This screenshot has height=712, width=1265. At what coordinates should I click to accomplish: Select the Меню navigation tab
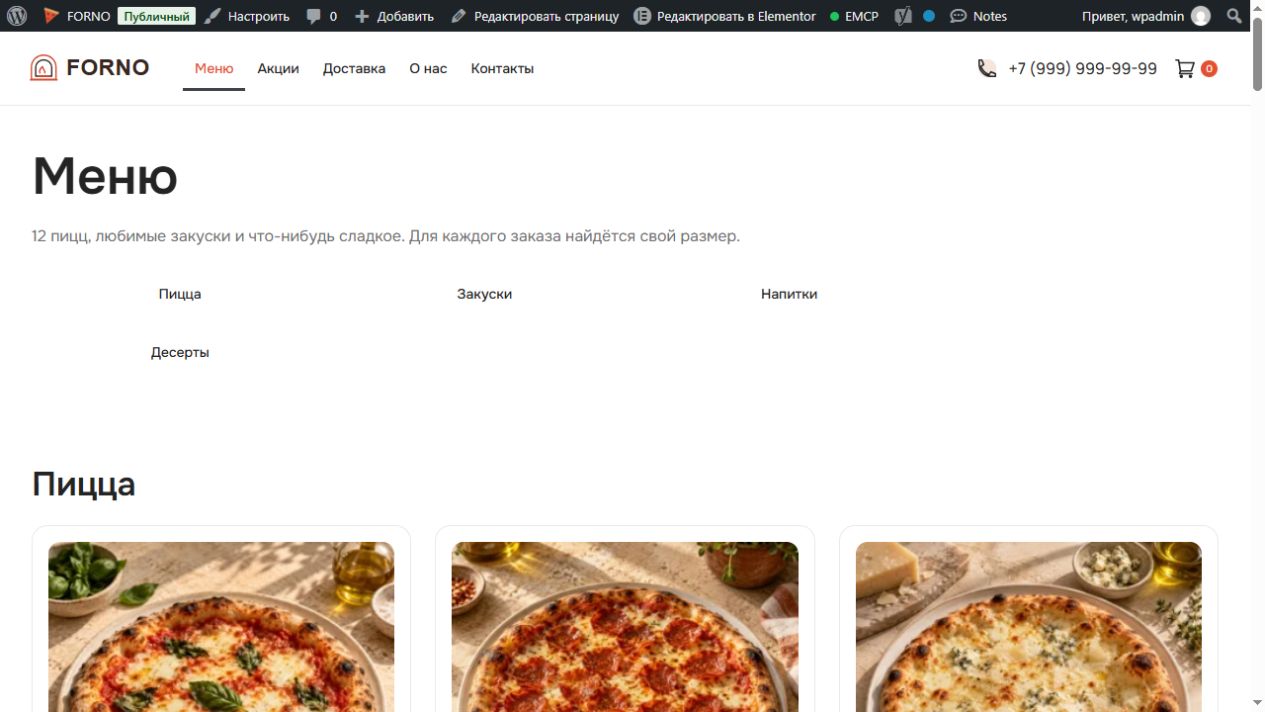[214, 68]
